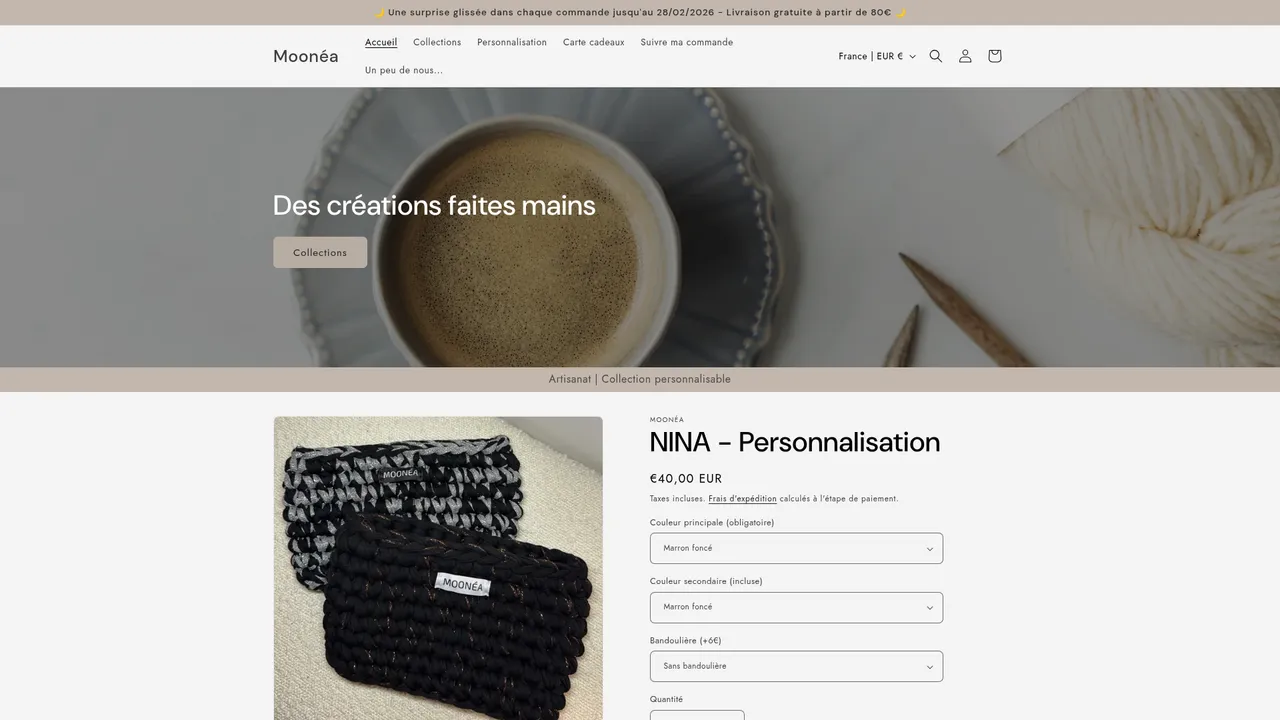Open the Un peu de nous... page
The image size is (1280, 720).
[404, 70]
